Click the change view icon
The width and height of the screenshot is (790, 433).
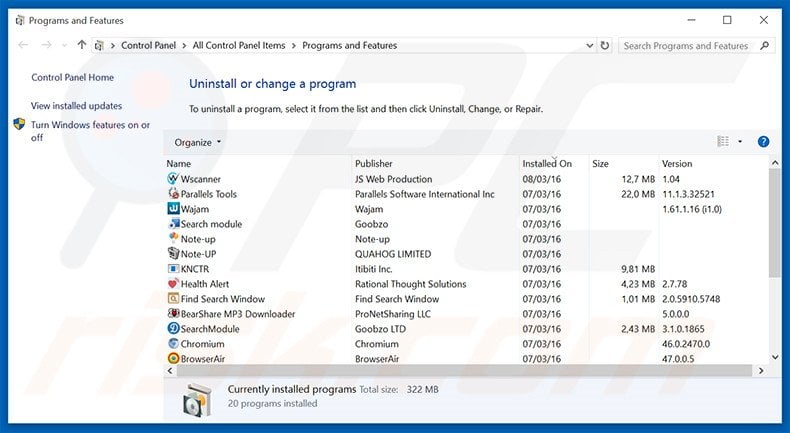click(x=723, y=142)
